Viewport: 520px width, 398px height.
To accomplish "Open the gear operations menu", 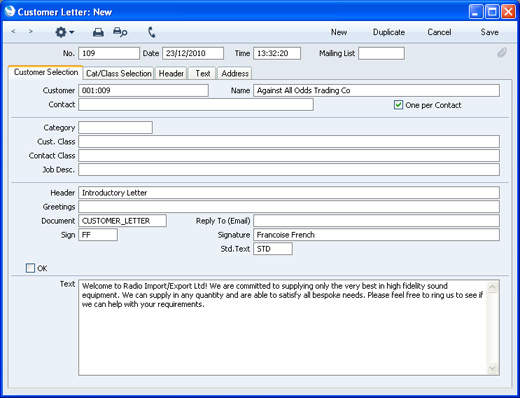I will coord(64,32).
